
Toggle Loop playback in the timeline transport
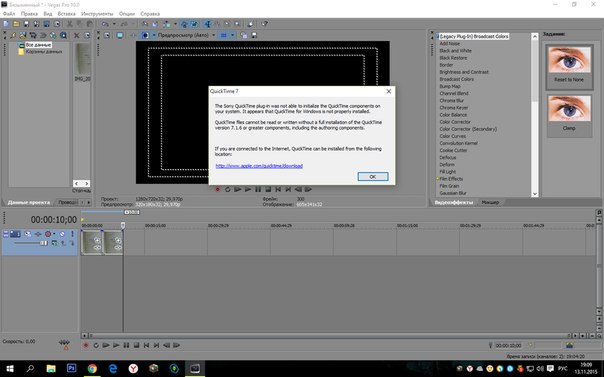pos(96,345)
